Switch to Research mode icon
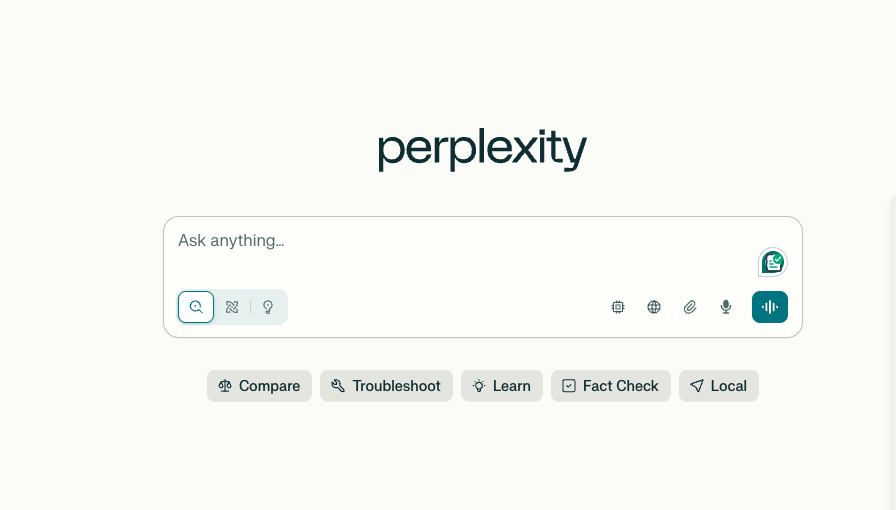The image size is (896, 510). 232,307
